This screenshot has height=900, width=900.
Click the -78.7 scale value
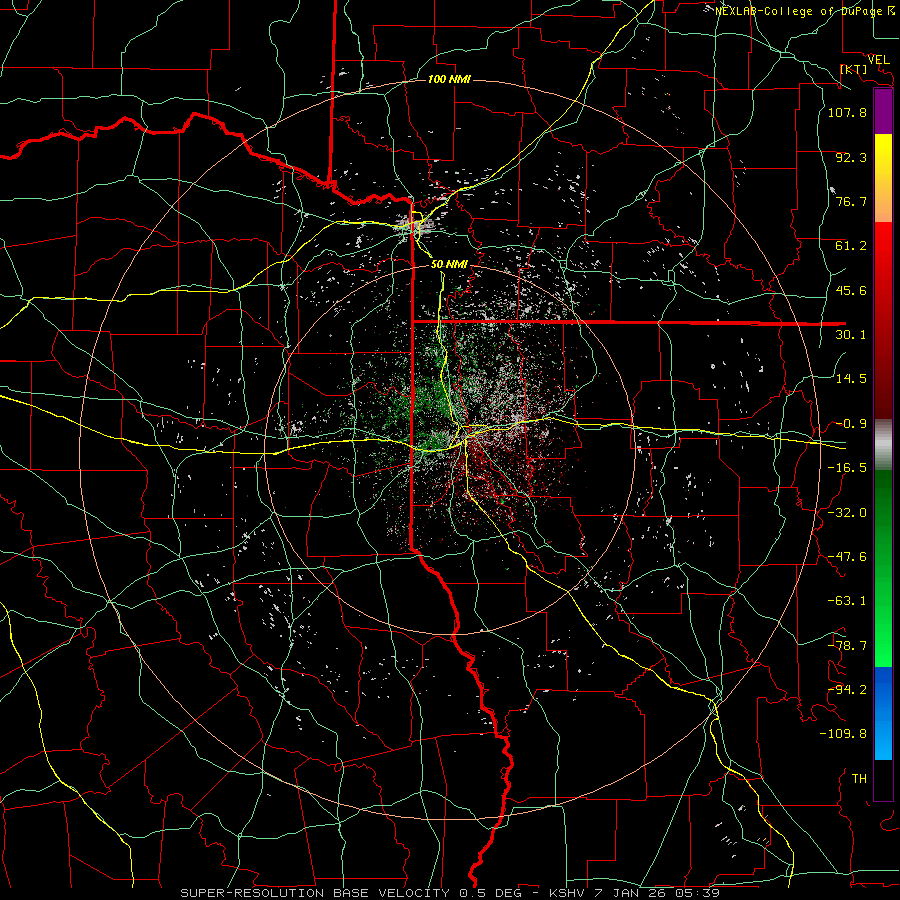[x=847, y=646]
